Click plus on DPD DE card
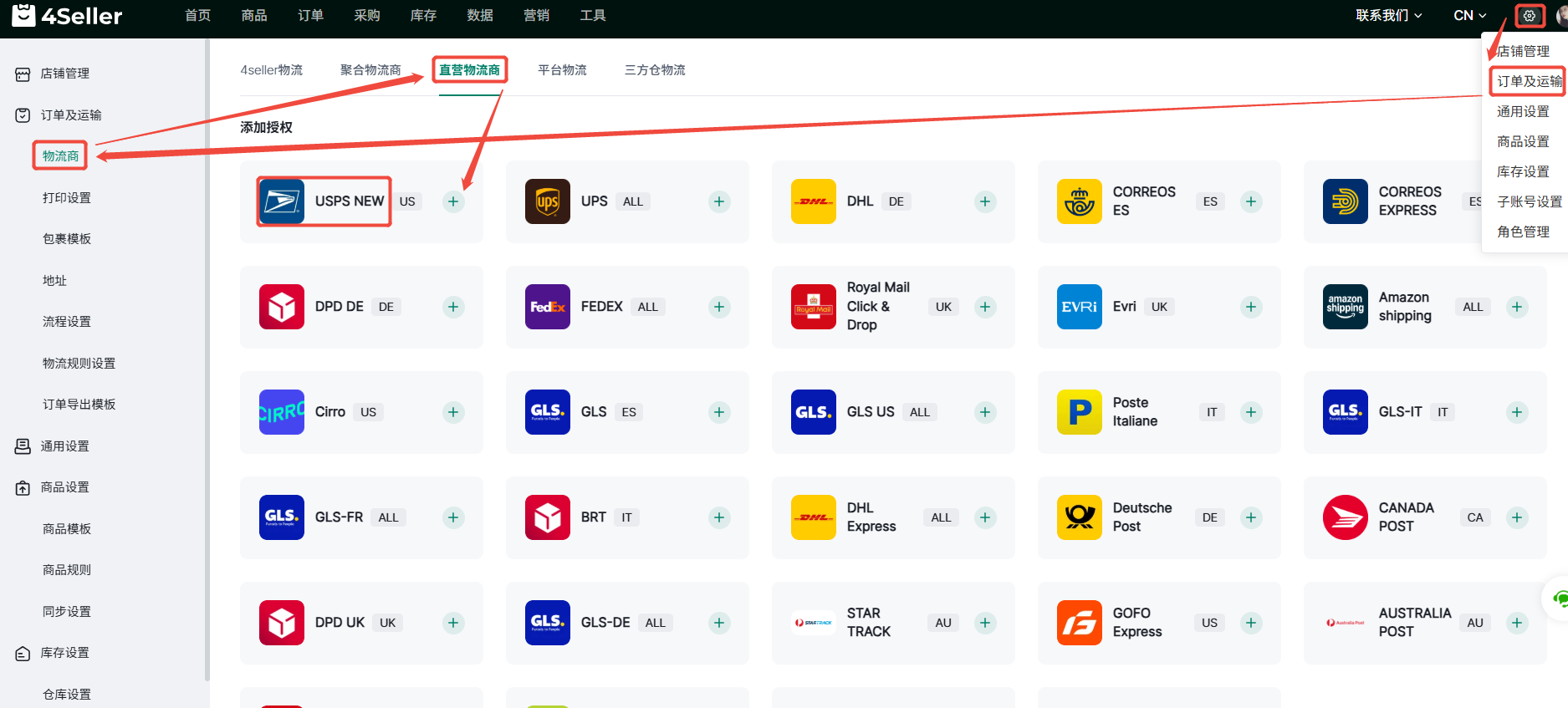1568x708 pixels. click(x=453, y=307)
